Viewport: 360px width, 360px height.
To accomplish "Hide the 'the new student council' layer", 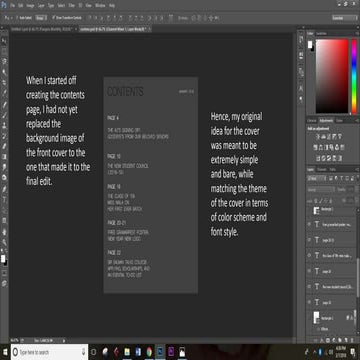I will 309,287.
